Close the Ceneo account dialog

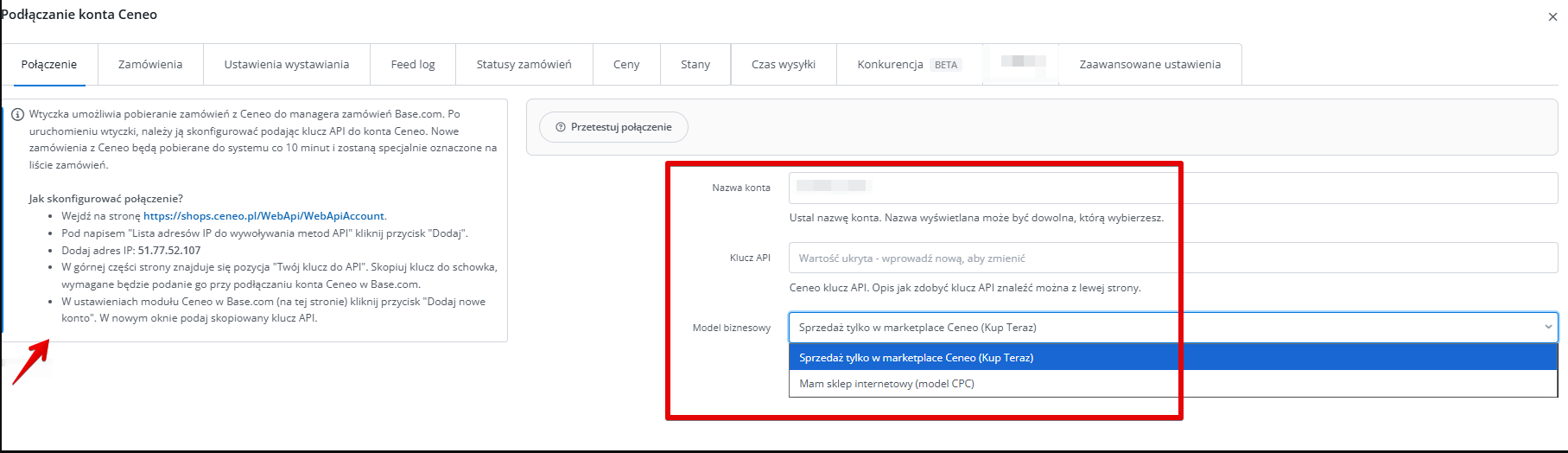click(x=1552, y=16)
